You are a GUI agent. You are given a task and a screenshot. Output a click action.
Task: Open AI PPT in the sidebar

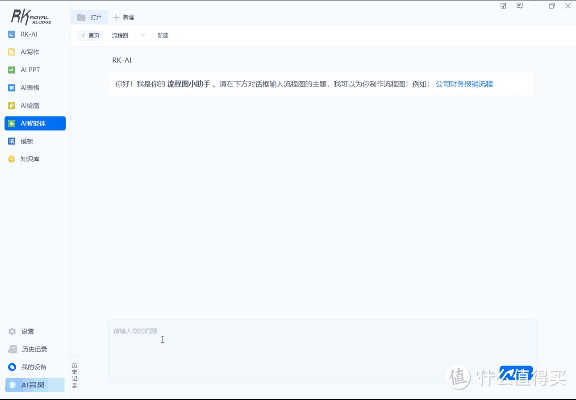click(24, 69)
